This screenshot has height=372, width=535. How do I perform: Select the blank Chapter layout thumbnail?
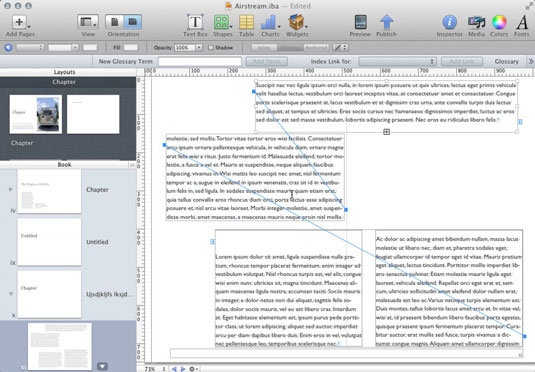click(93, 114)
